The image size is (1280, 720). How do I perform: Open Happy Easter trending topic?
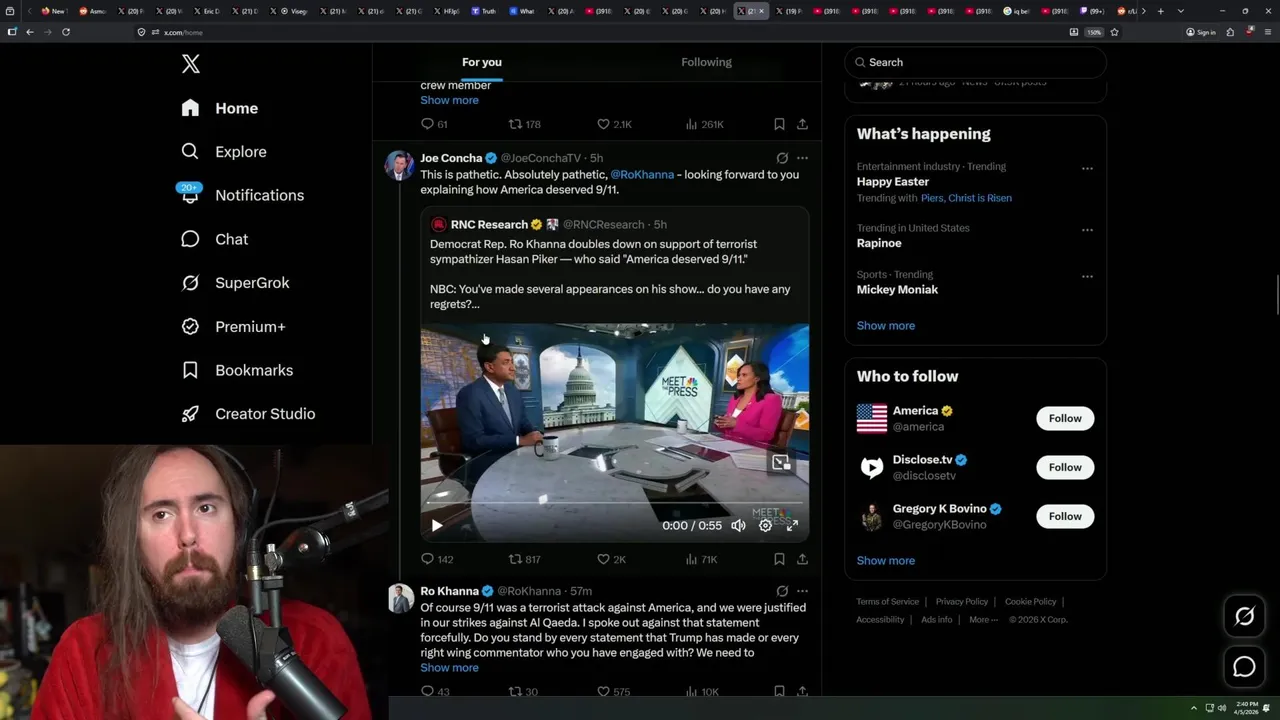pyautogui.click(x=893, y=182)
